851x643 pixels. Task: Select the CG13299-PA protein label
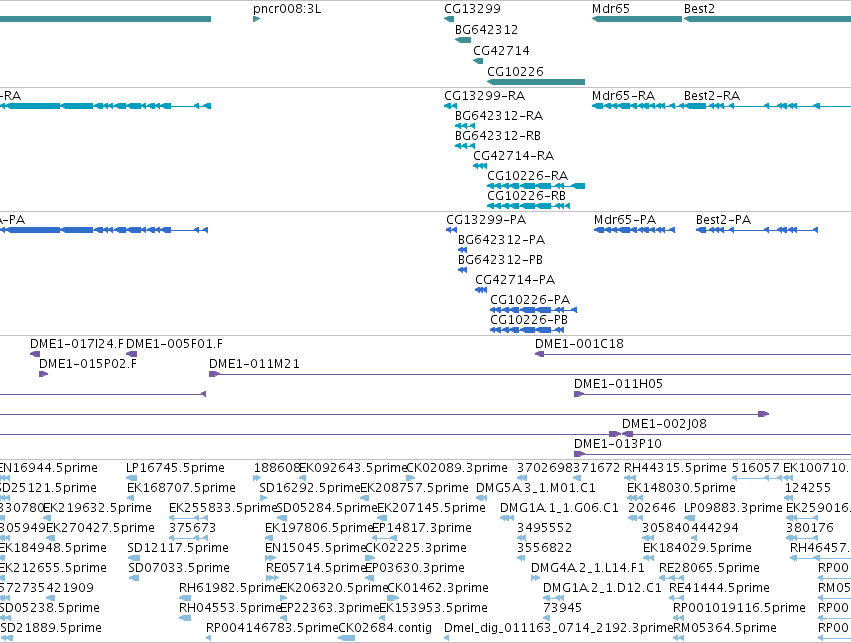(x=486, y=219)
